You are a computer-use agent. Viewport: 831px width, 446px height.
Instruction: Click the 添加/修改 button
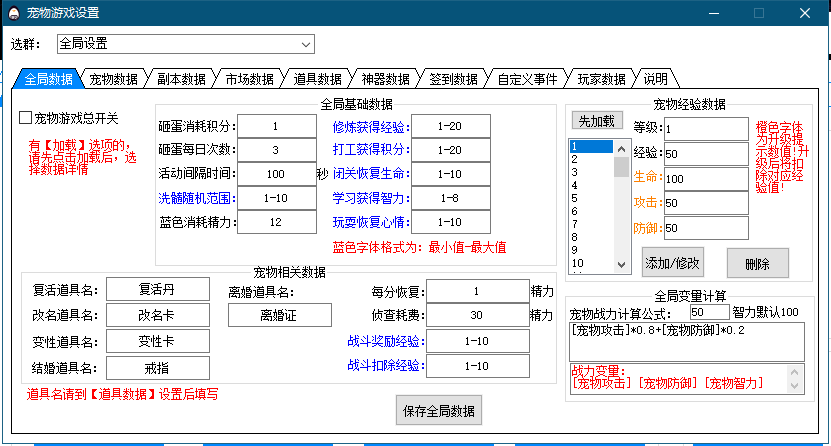(672, 263)
